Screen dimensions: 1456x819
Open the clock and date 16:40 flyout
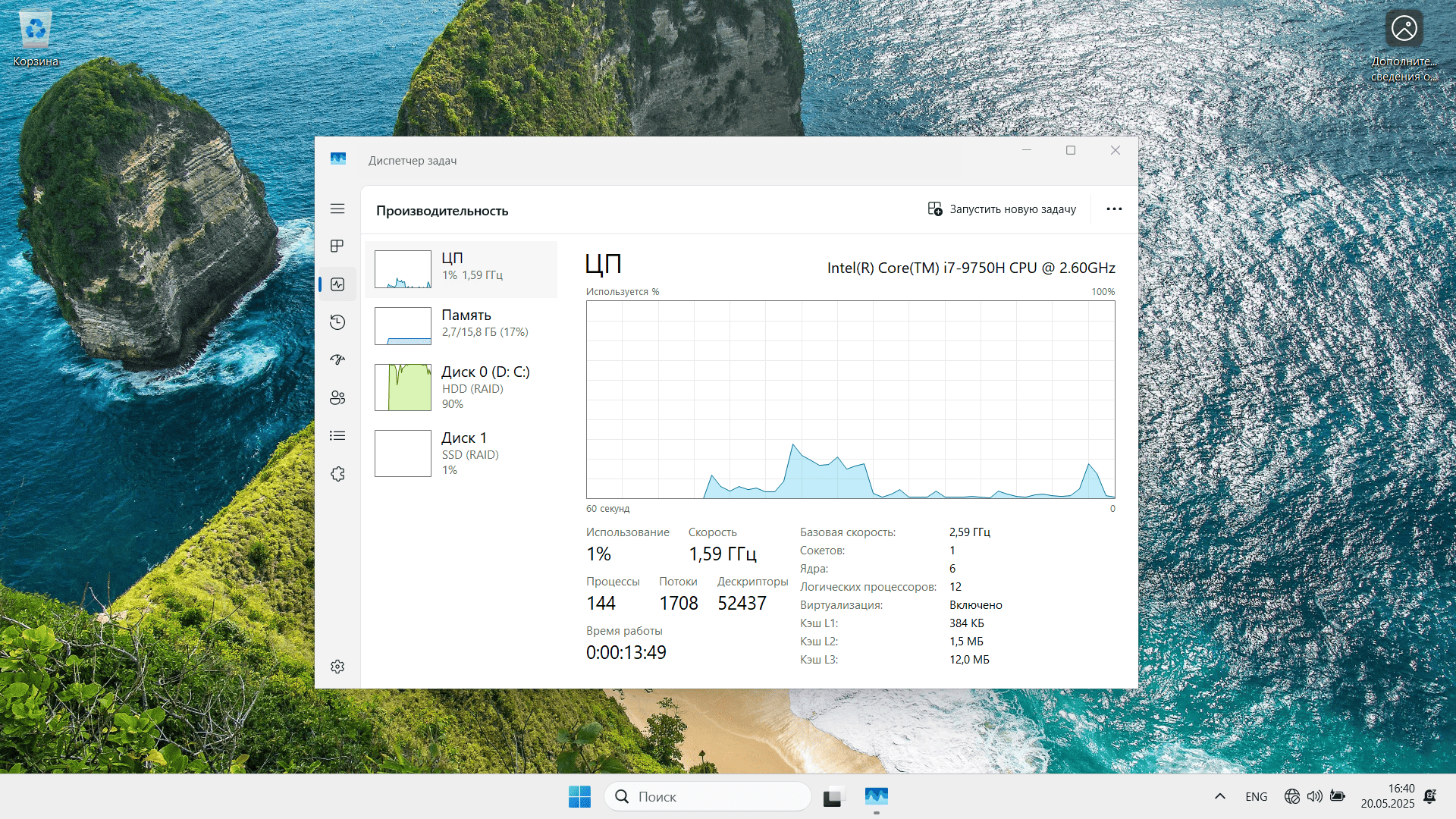1388,796
